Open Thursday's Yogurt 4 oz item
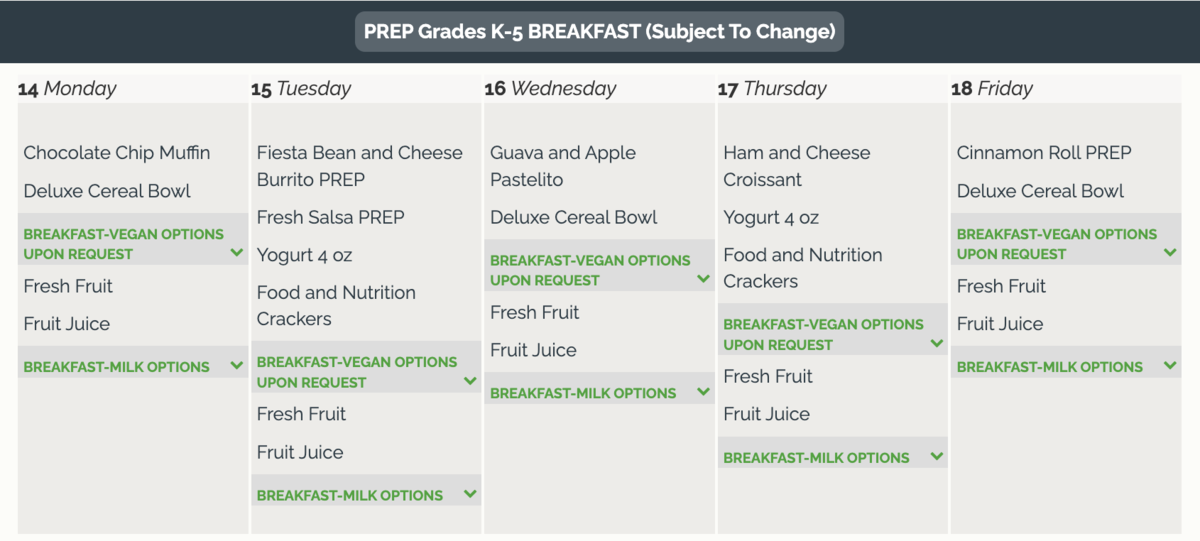 click(x=771, y=217)
